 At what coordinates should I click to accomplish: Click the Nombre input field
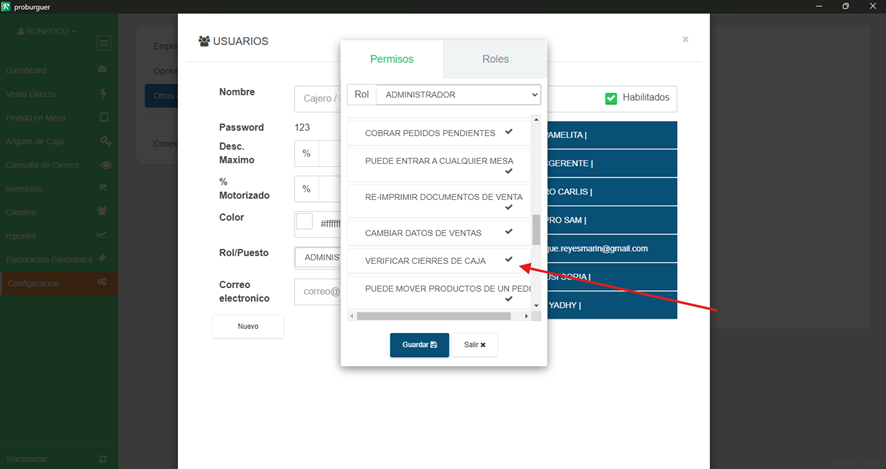(x=317, y=99)
